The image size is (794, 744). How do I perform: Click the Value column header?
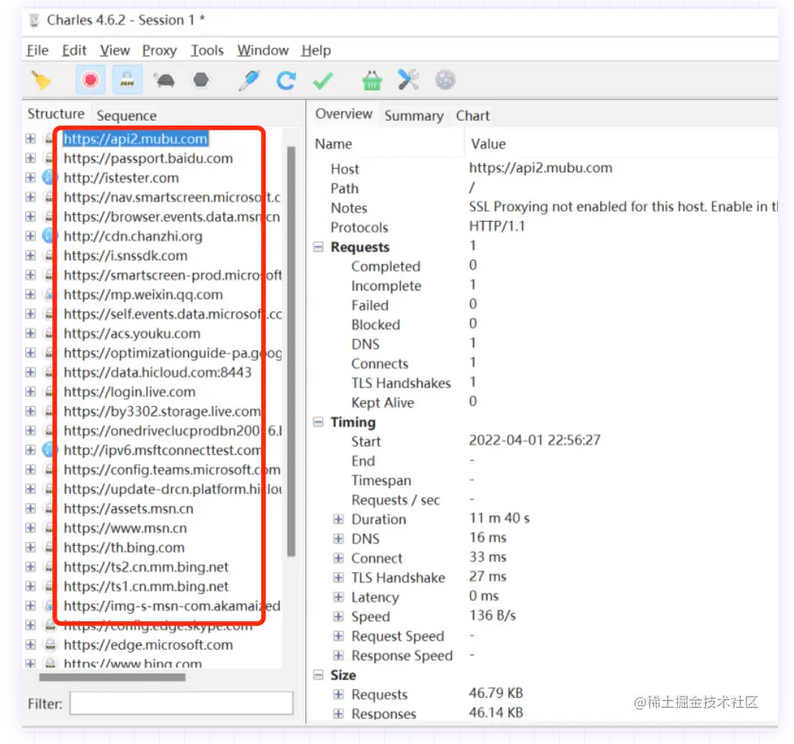tap(488, 144)
